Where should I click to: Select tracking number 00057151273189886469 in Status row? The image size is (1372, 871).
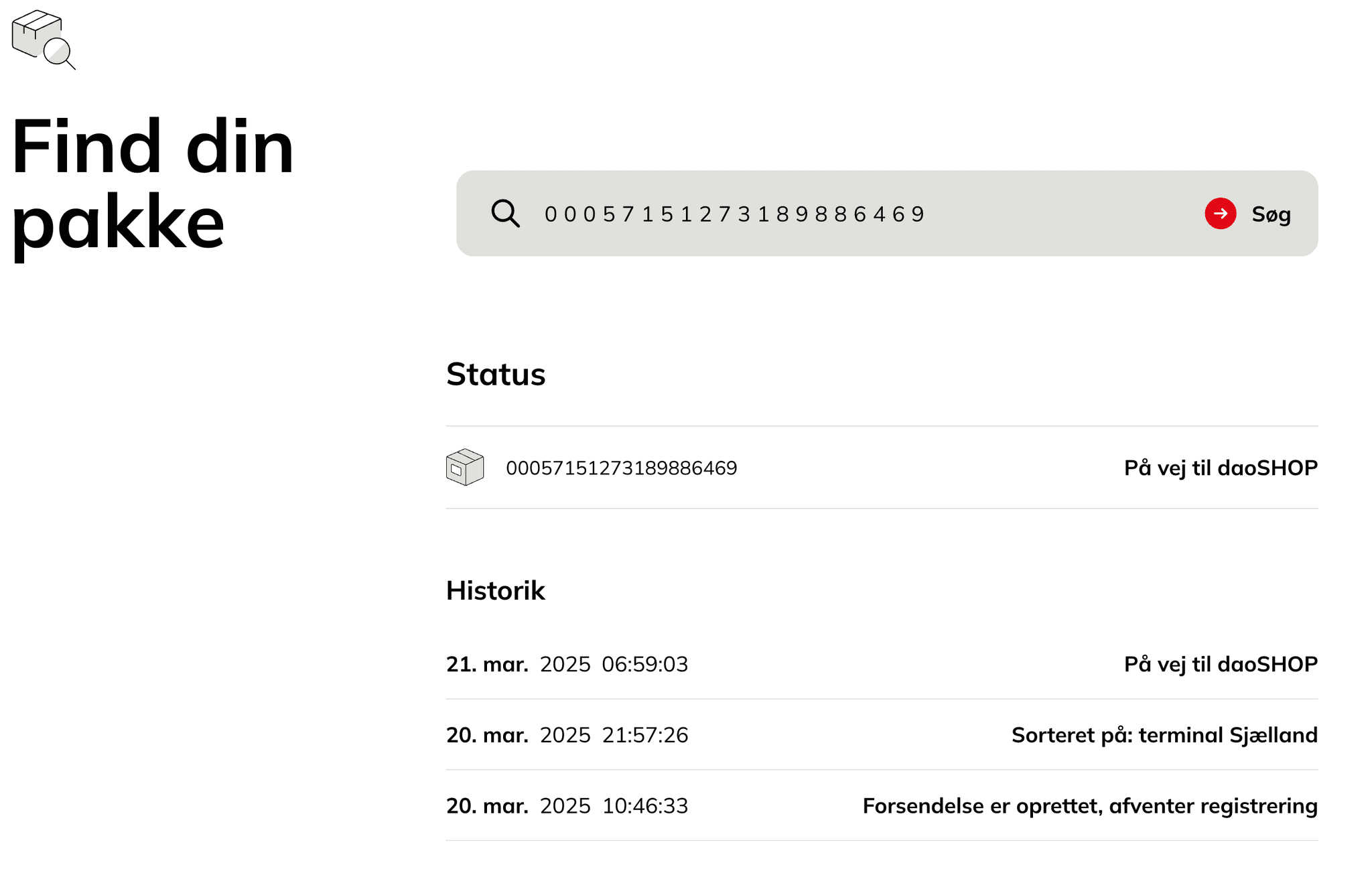click(x=622, y=468)
